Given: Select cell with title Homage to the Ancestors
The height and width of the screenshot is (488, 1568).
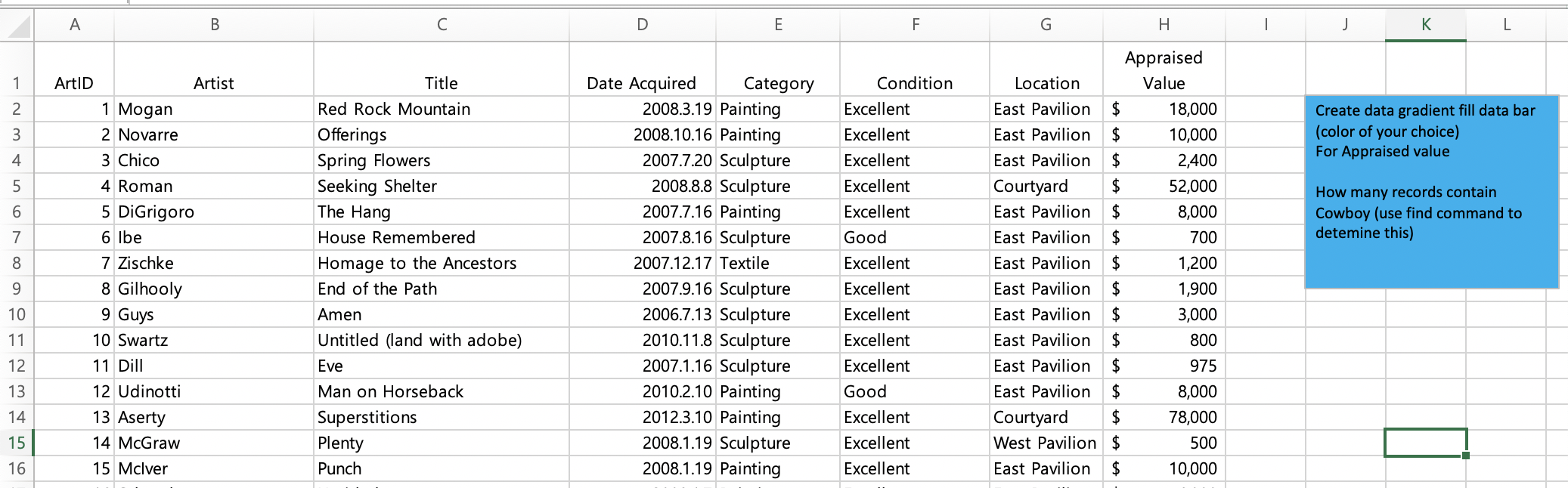Looking at the screenshot, I should click(417, 263).
